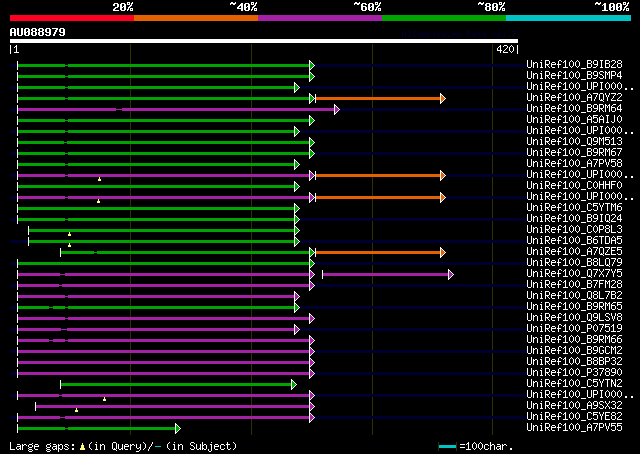Select hit label UniRef100_C5YE82
The image size is (640, 454).
click(574, 417)
